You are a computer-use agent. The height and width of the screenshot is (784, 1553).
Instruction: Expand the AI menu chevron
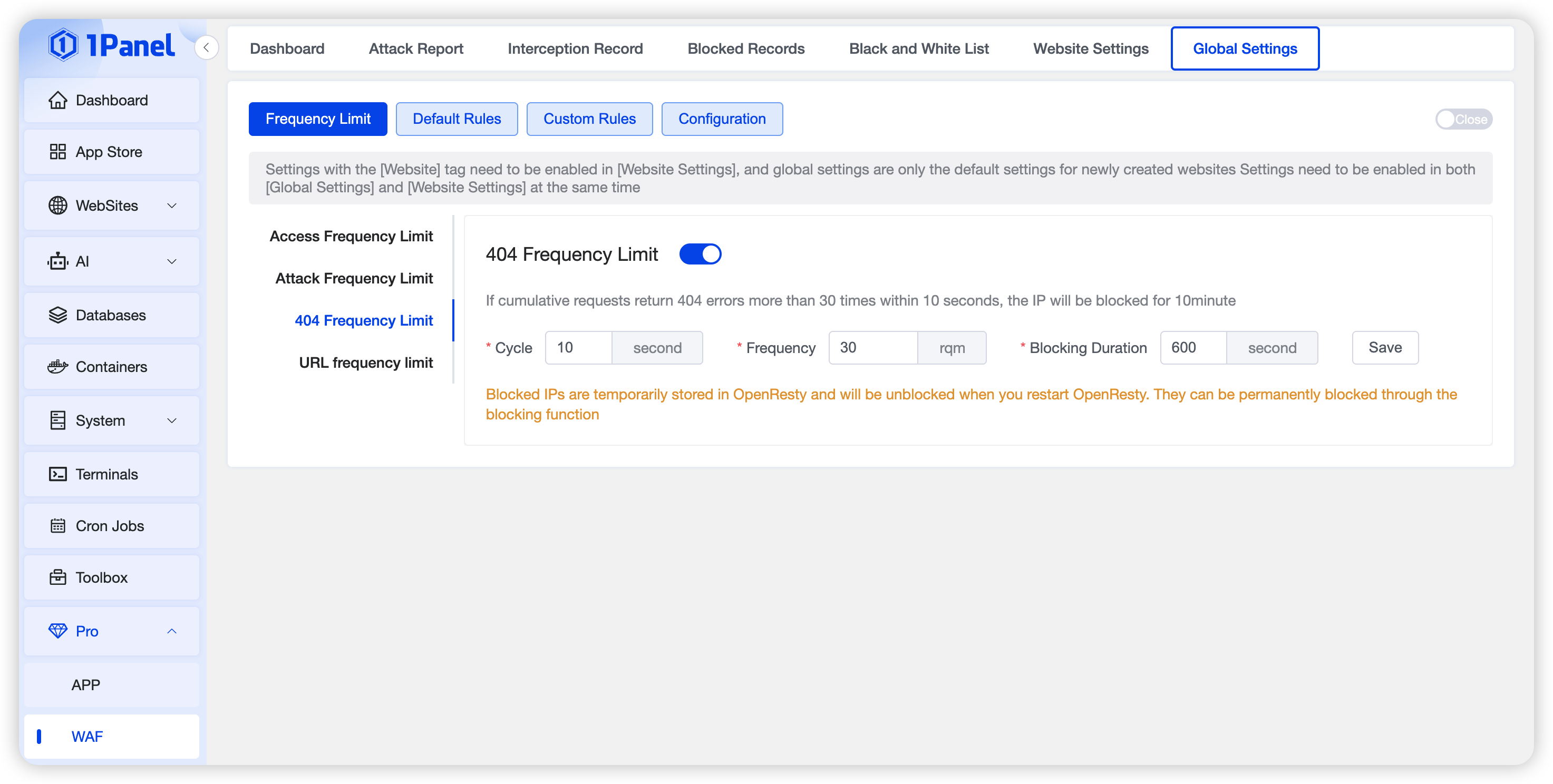tap(172, 261)
